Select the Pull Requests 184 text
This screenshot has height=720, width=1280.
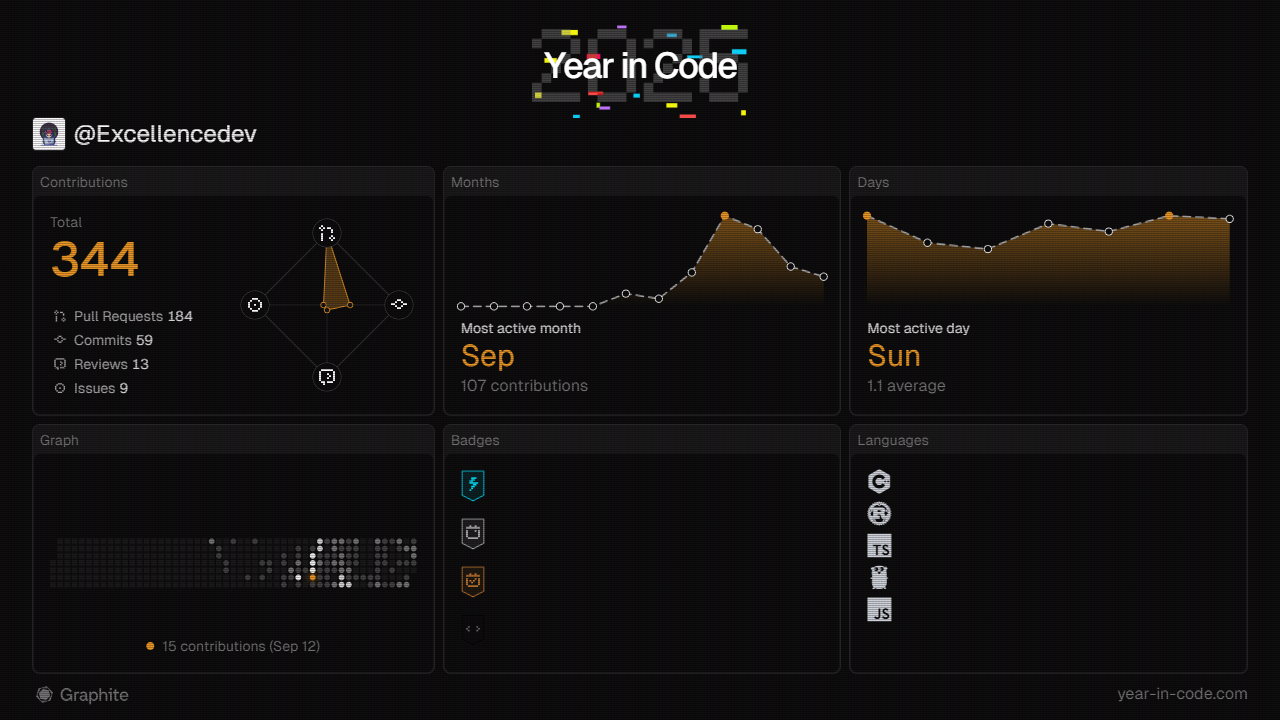coord(133,316)
